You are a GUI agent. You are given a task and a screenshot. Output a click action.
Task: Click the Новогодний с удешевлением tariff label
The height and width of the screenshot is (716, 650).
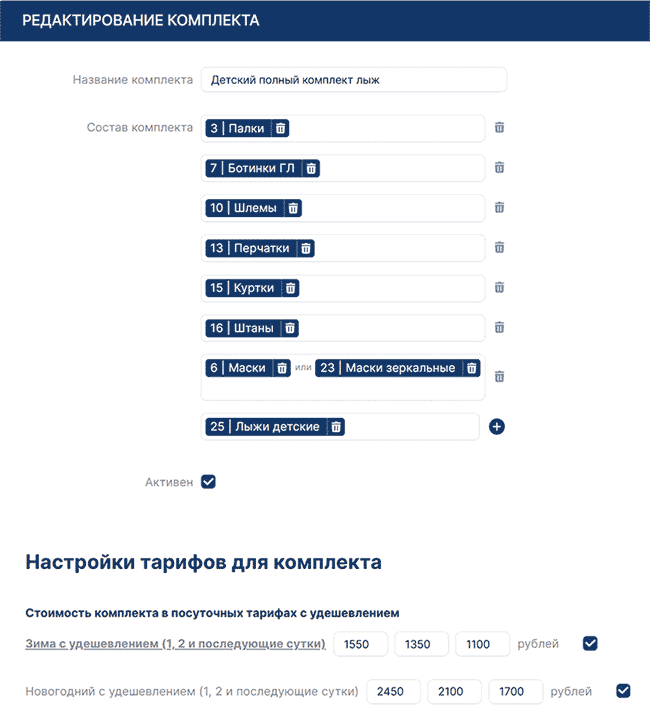coord(192,691)
